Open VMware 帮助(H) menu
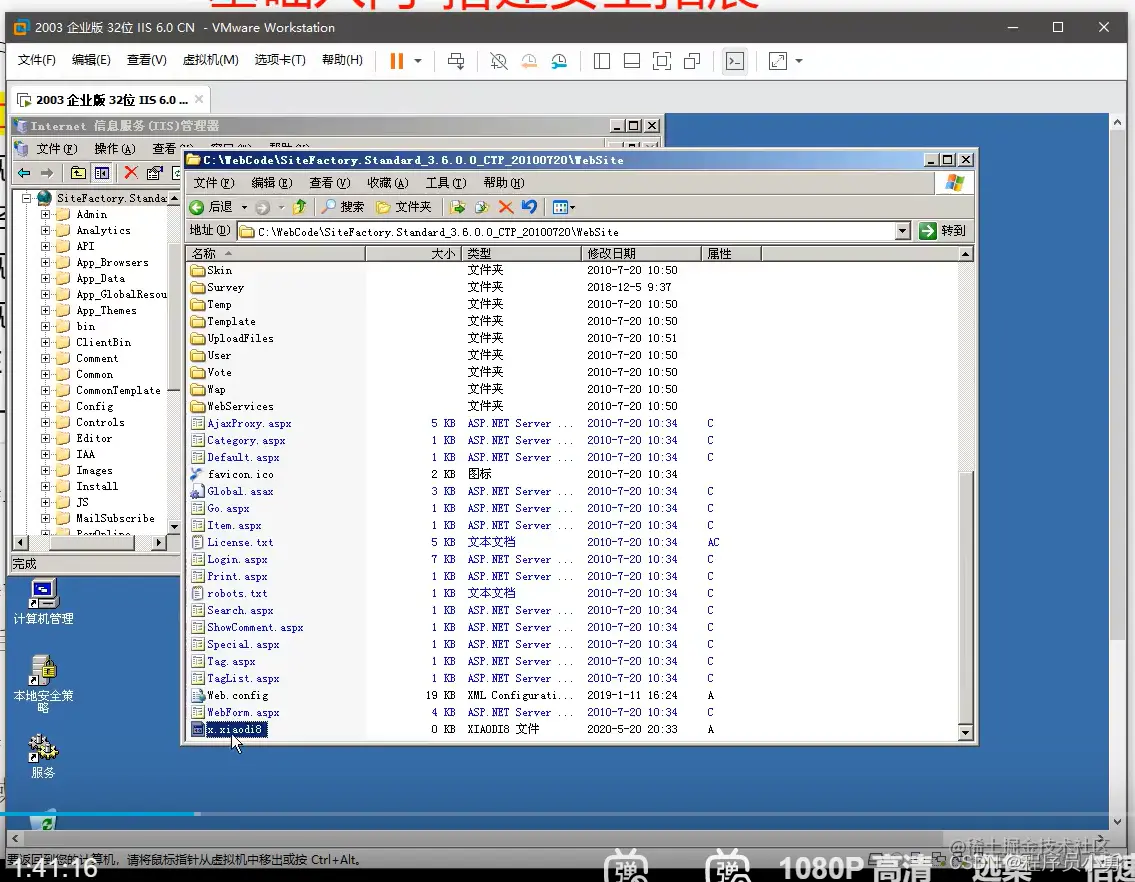This screenshot has height=882, width=1135. coord(342,60)
